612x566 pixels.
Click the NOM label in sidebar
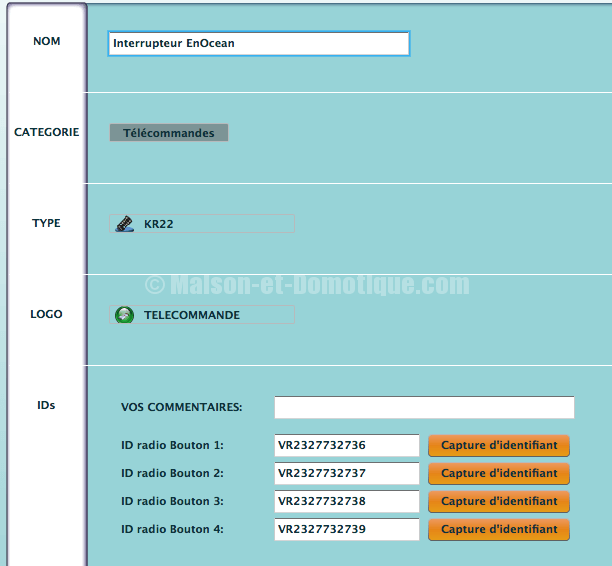[x=46, y=41]
